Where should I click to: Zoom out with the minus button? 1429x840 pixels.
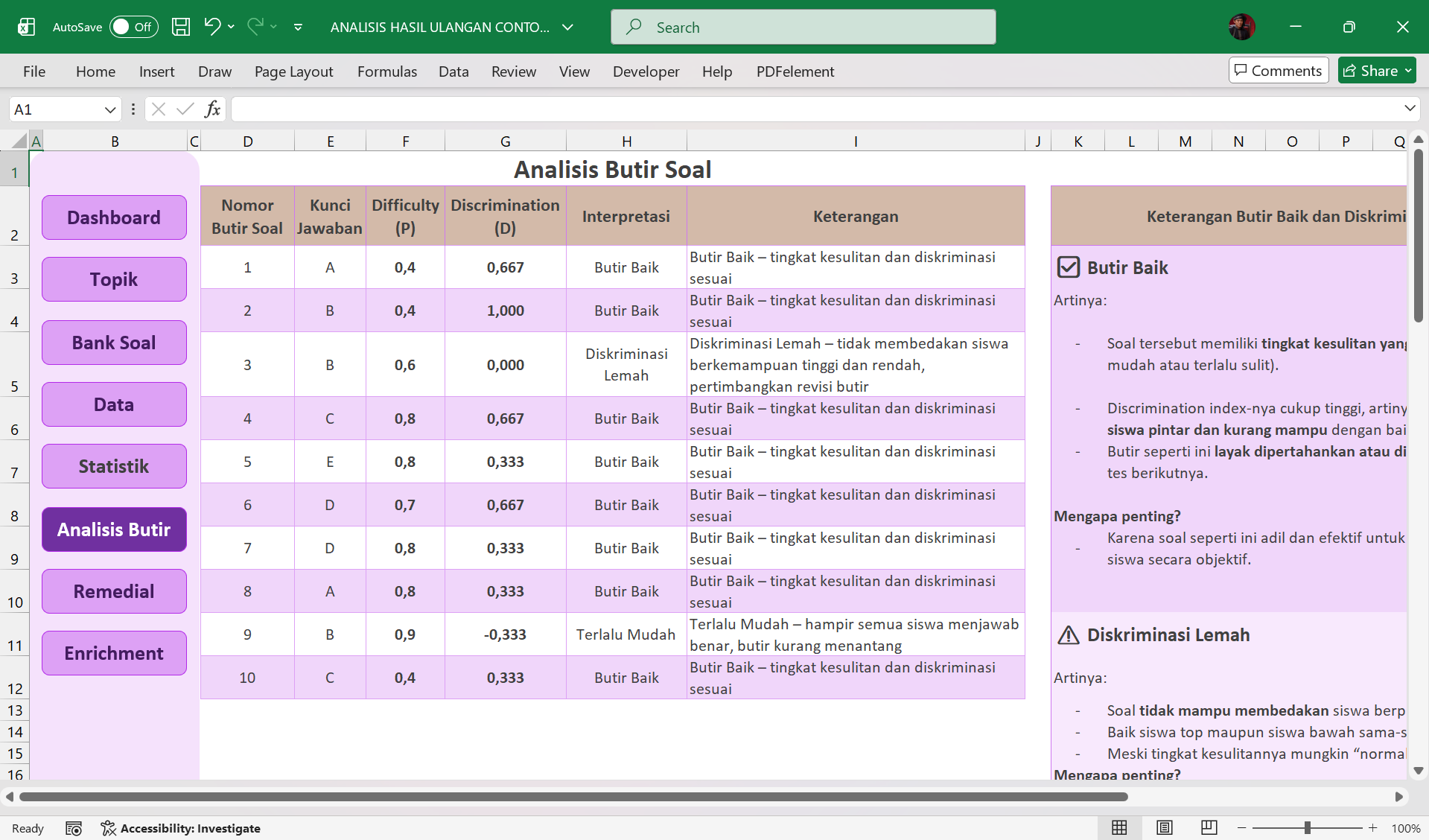(x=1241, y=828)
